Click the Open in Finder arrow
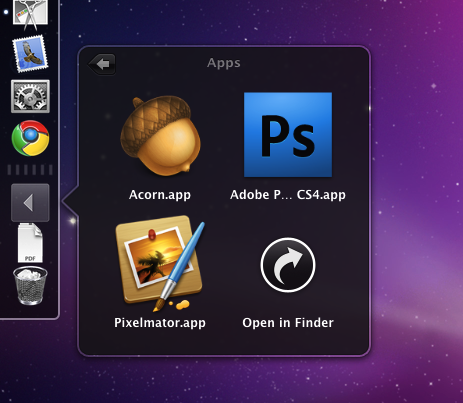Viewport: 463px width, 403px height. pyautogui.click(x=288, y=265)
